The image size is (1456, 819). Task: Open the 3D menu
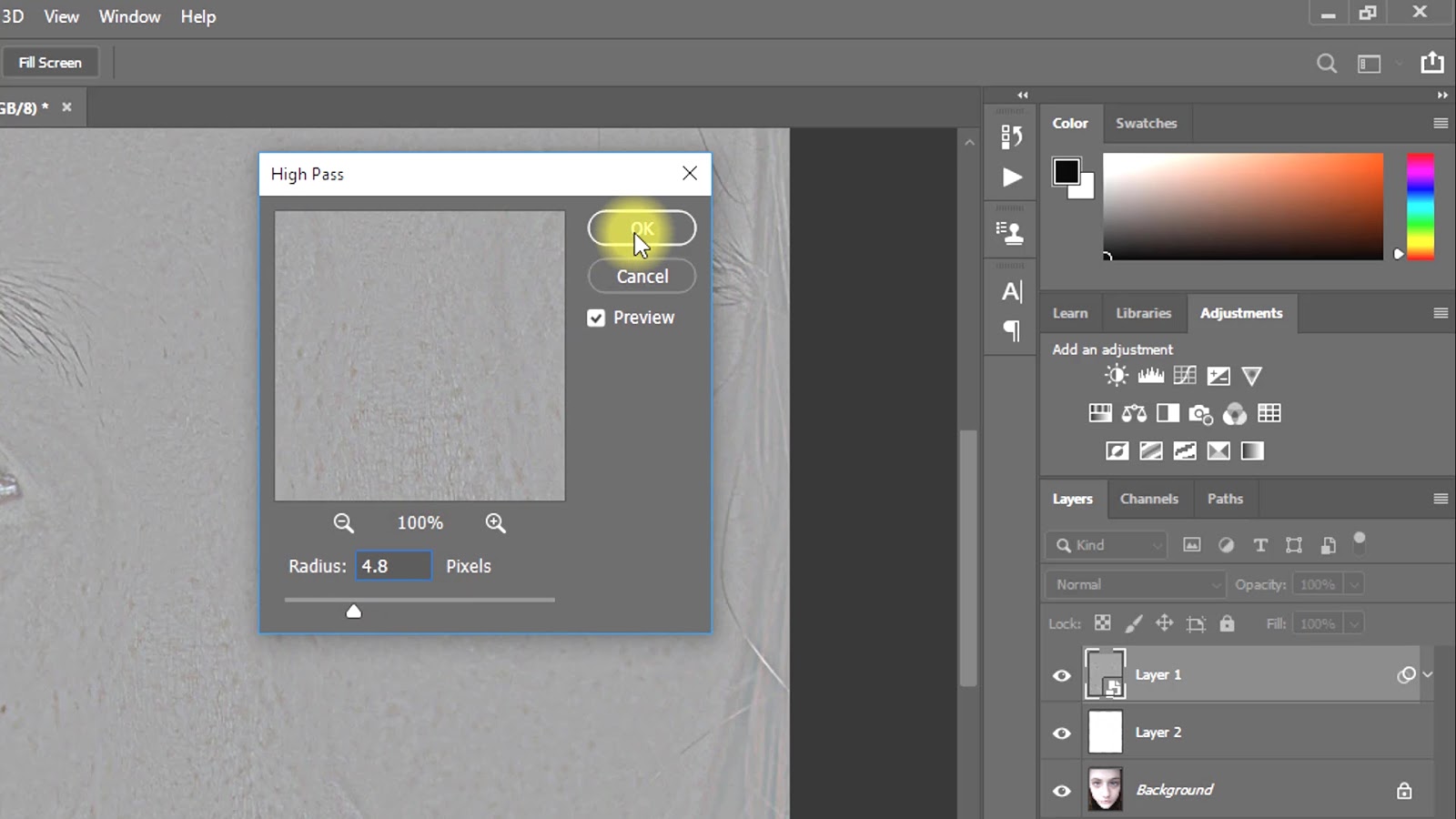point(13,16)
